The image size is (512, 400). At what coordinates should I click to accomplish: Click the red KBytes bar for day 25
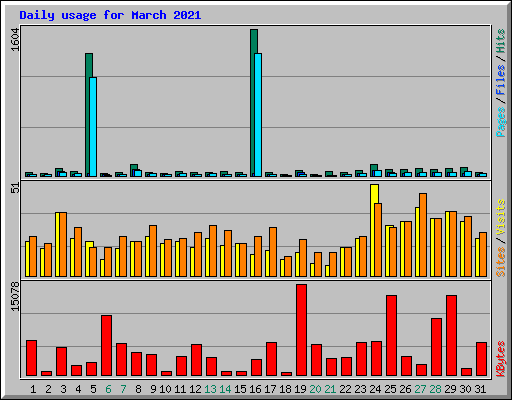391,335
